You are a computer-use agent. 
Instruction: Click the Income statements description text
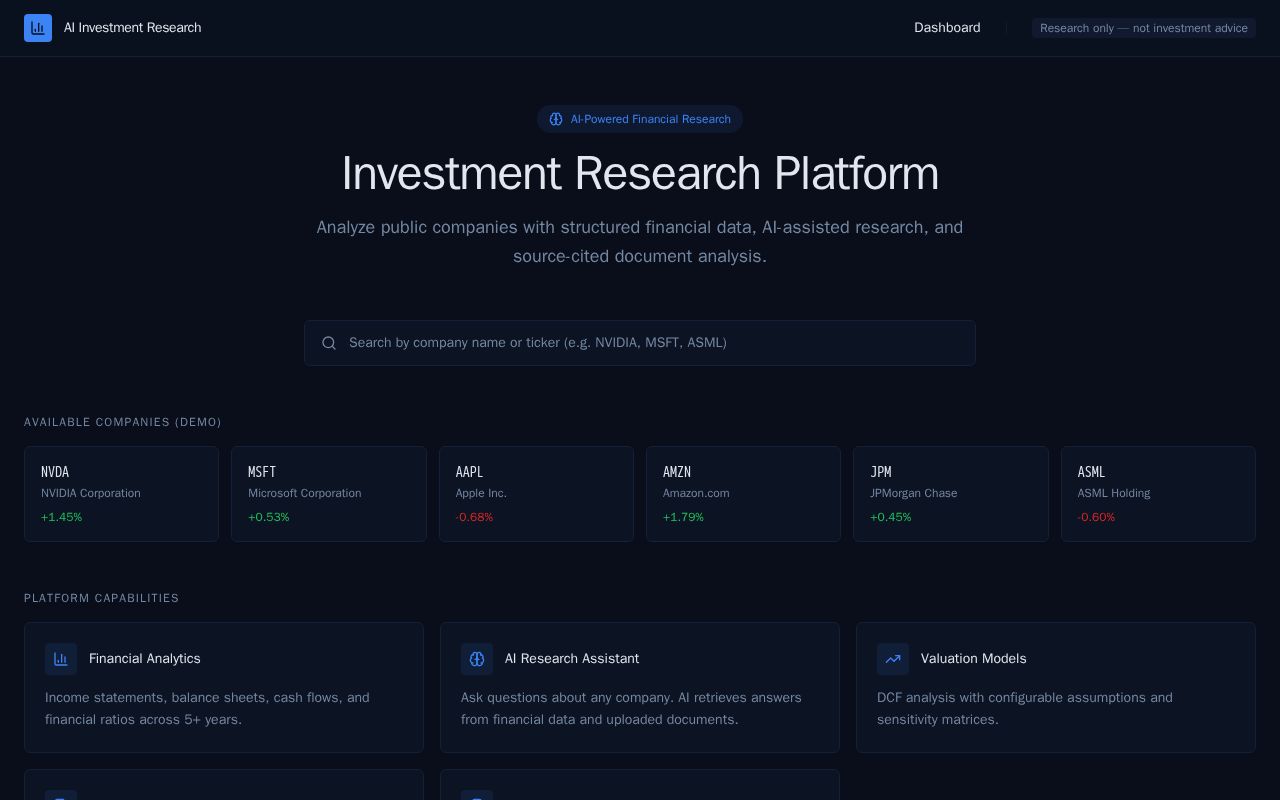[x=207, y=709]
